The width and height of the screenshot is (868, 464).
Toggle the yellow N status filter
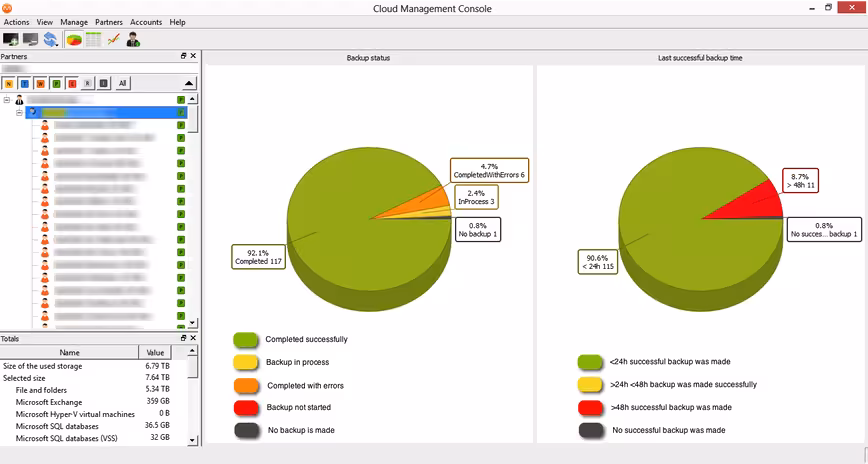(x=9, y=84)
